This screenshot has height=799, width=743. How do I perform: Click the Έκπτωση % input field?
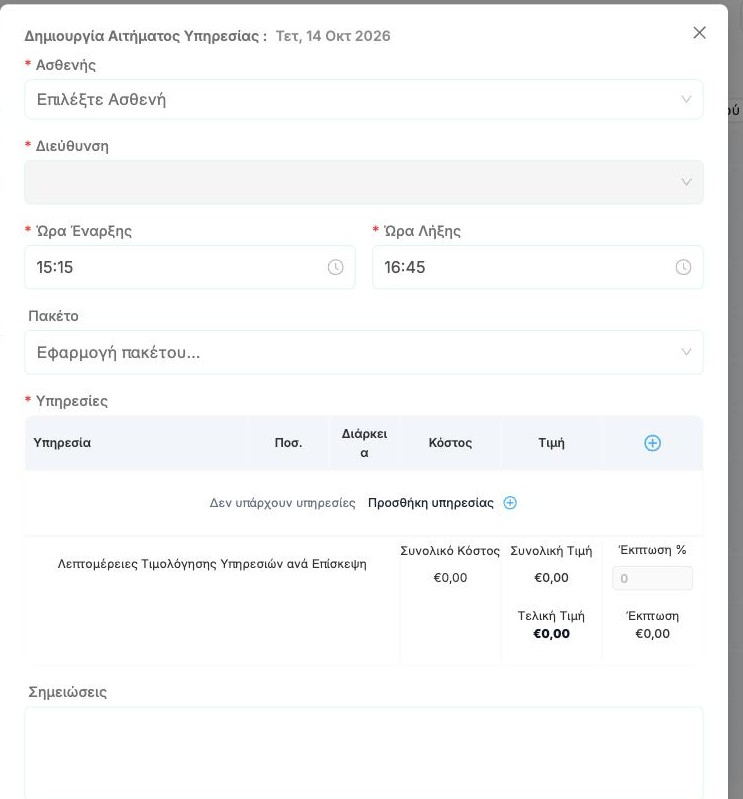click(x=652, y=578)
